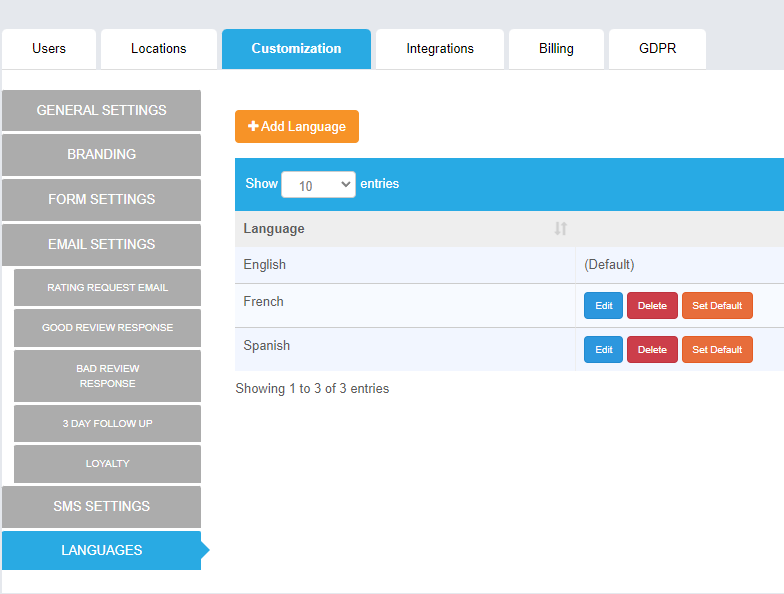Set Spanish as default language

coord(717,350)
